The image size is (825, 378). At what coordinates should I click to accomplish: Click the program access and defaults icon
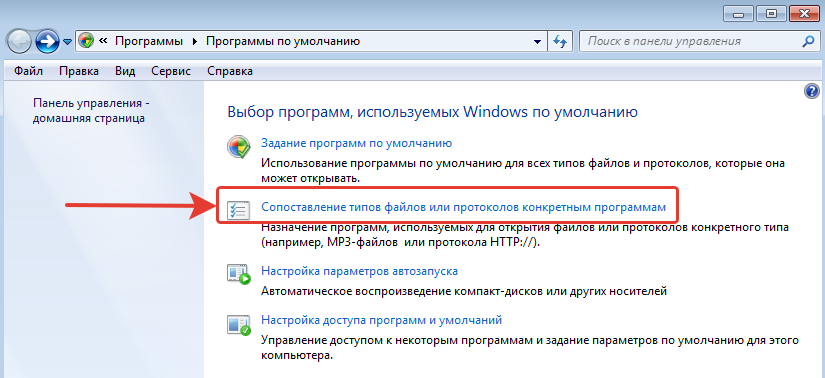click(239, 324)
